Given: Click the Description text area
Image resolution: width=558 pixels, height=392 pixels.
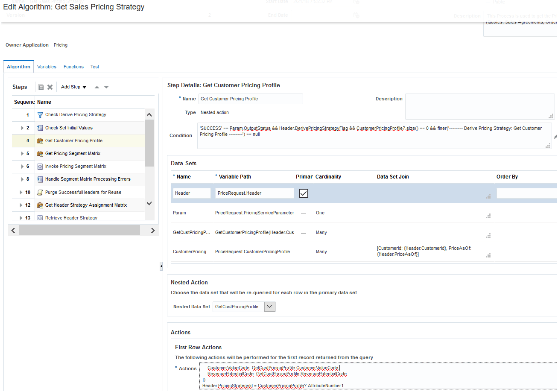Looking at the screenshot, I should click(480, 106).
